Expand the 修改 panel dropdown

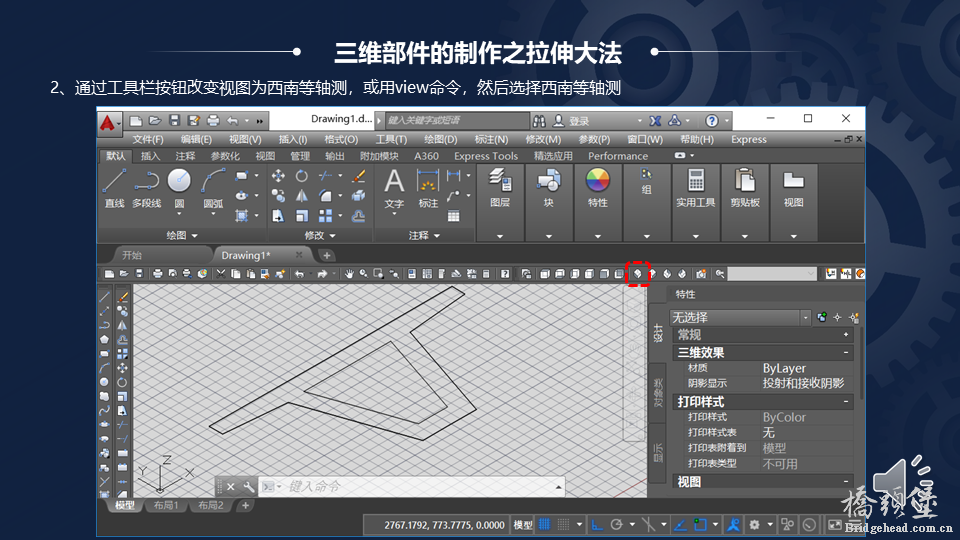click(320, 235)
